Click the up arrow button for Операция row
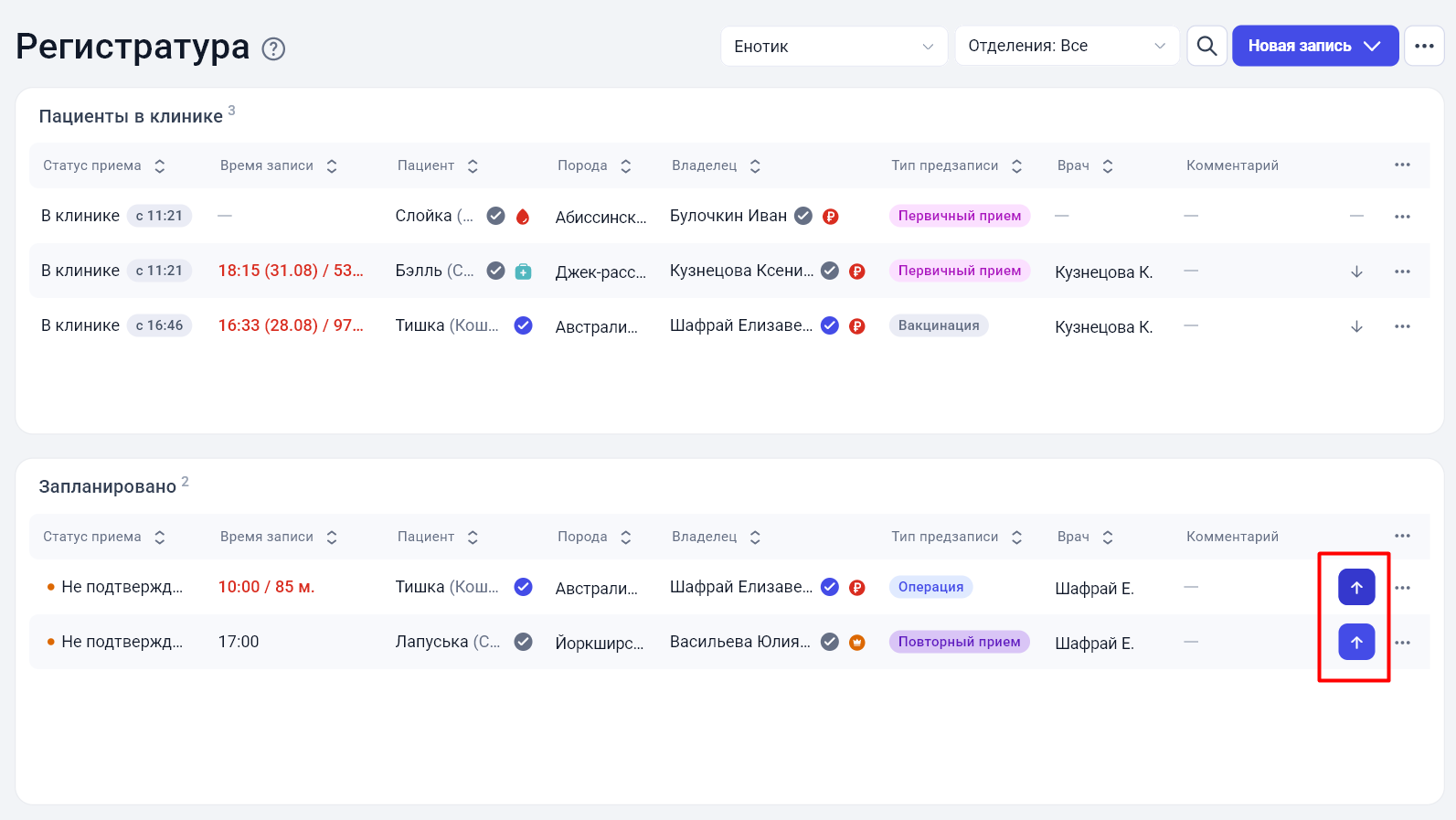This screenshot has width=1456, height=820. coord(1356,588)
